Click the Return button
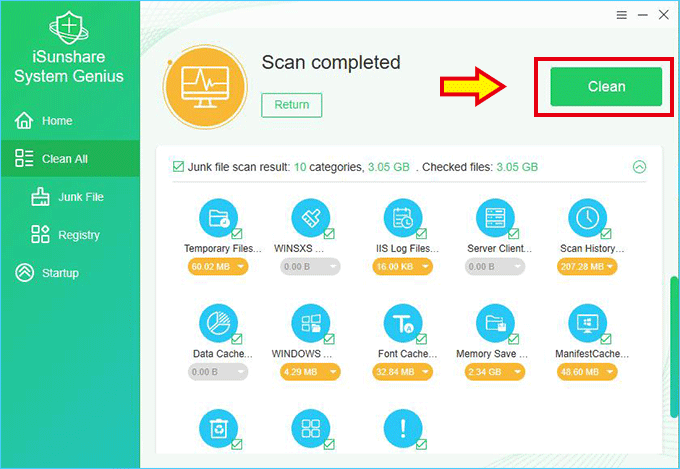Viewport: 680px width, 469px height. pyautogui.click(x=292, y=105)
